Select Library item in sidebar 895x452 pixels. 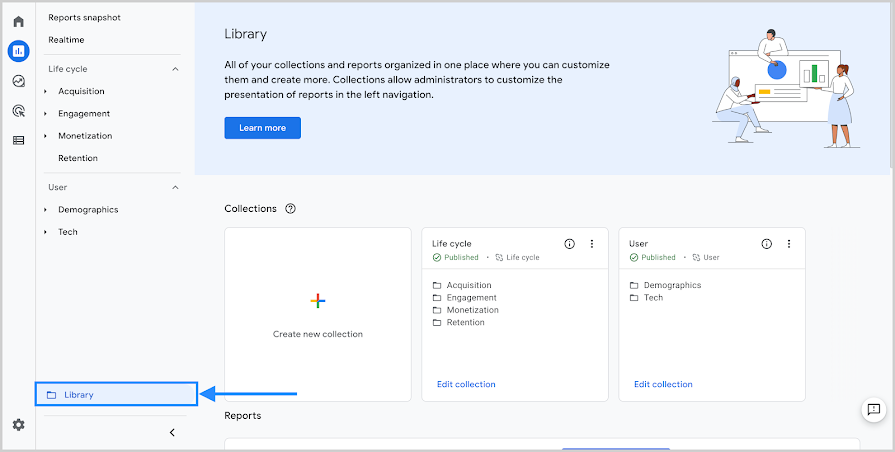coord(116,394)
